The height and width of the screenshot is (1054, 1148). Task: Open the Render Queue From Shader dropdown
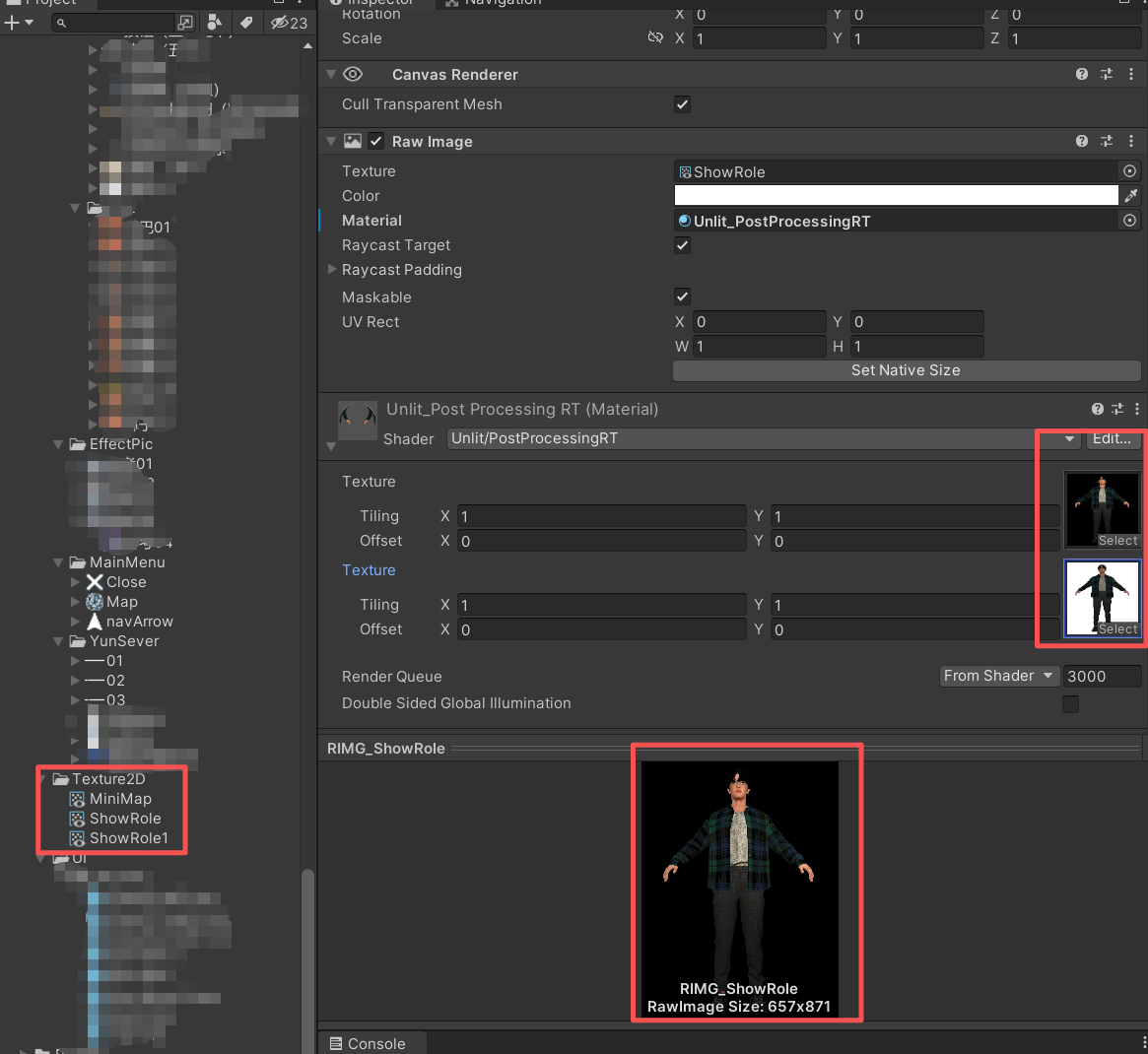(x=999, y=676)
